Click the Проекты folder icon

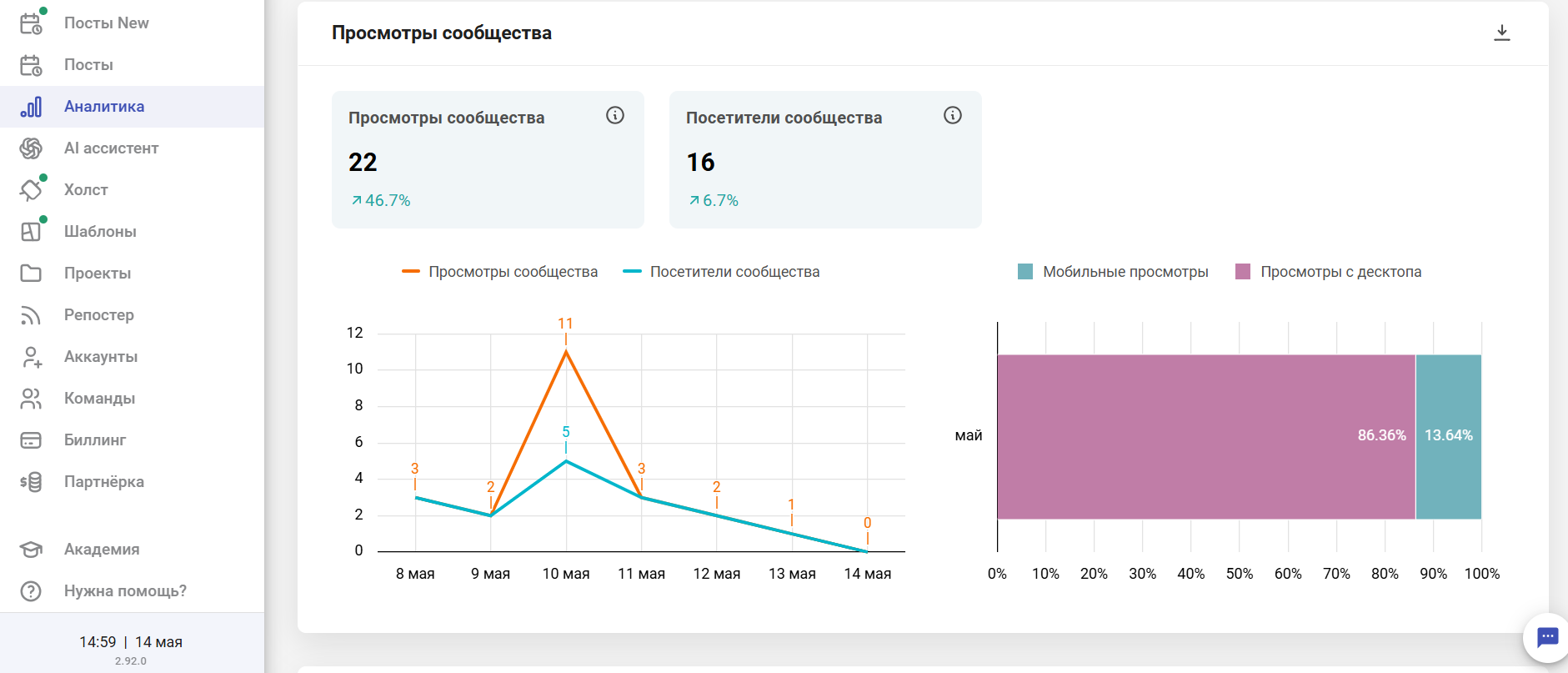click(x=31, y=274)
